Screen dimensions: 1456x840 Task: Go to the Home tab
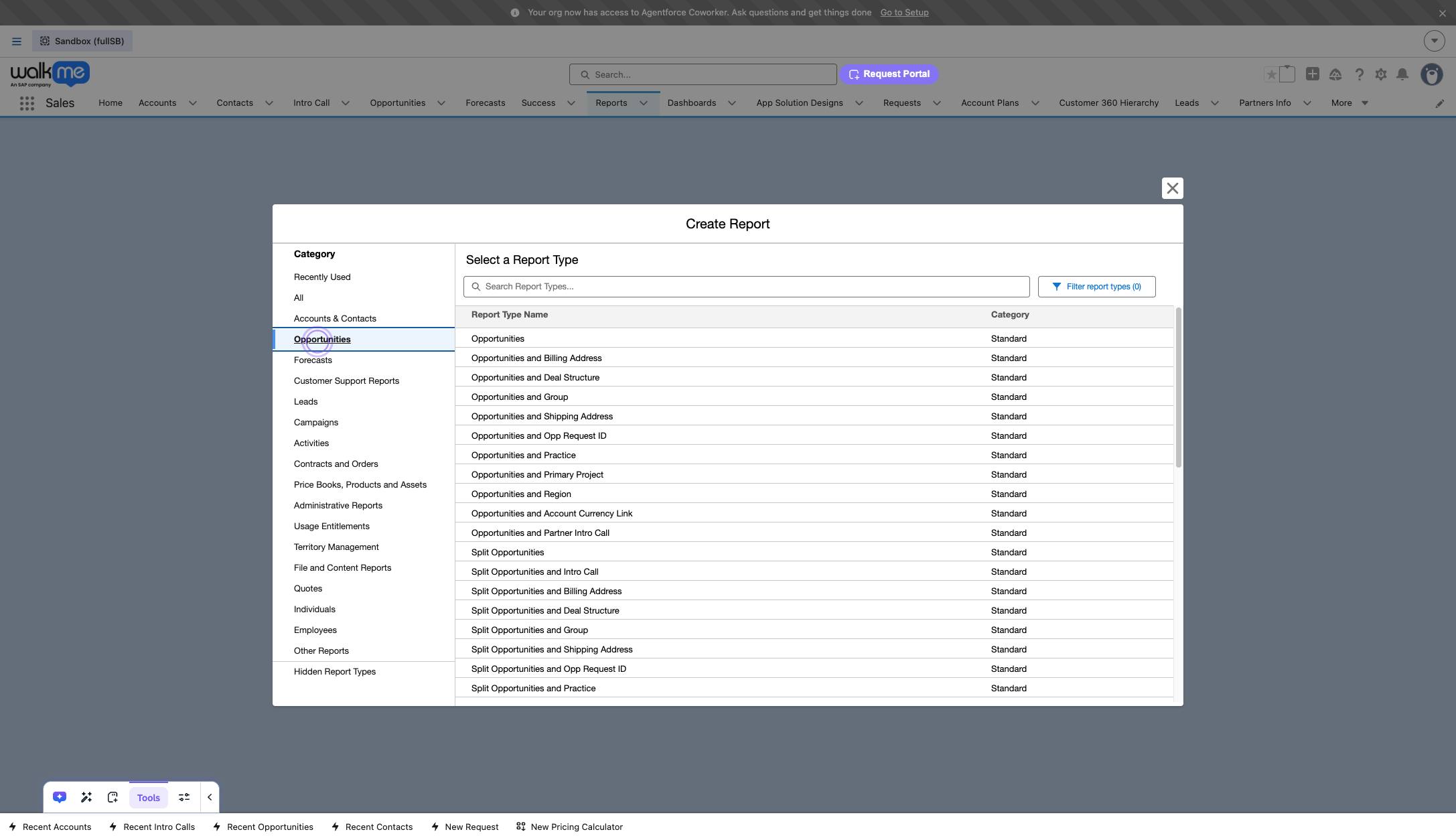pyautogui.click(x=111, y=103)
